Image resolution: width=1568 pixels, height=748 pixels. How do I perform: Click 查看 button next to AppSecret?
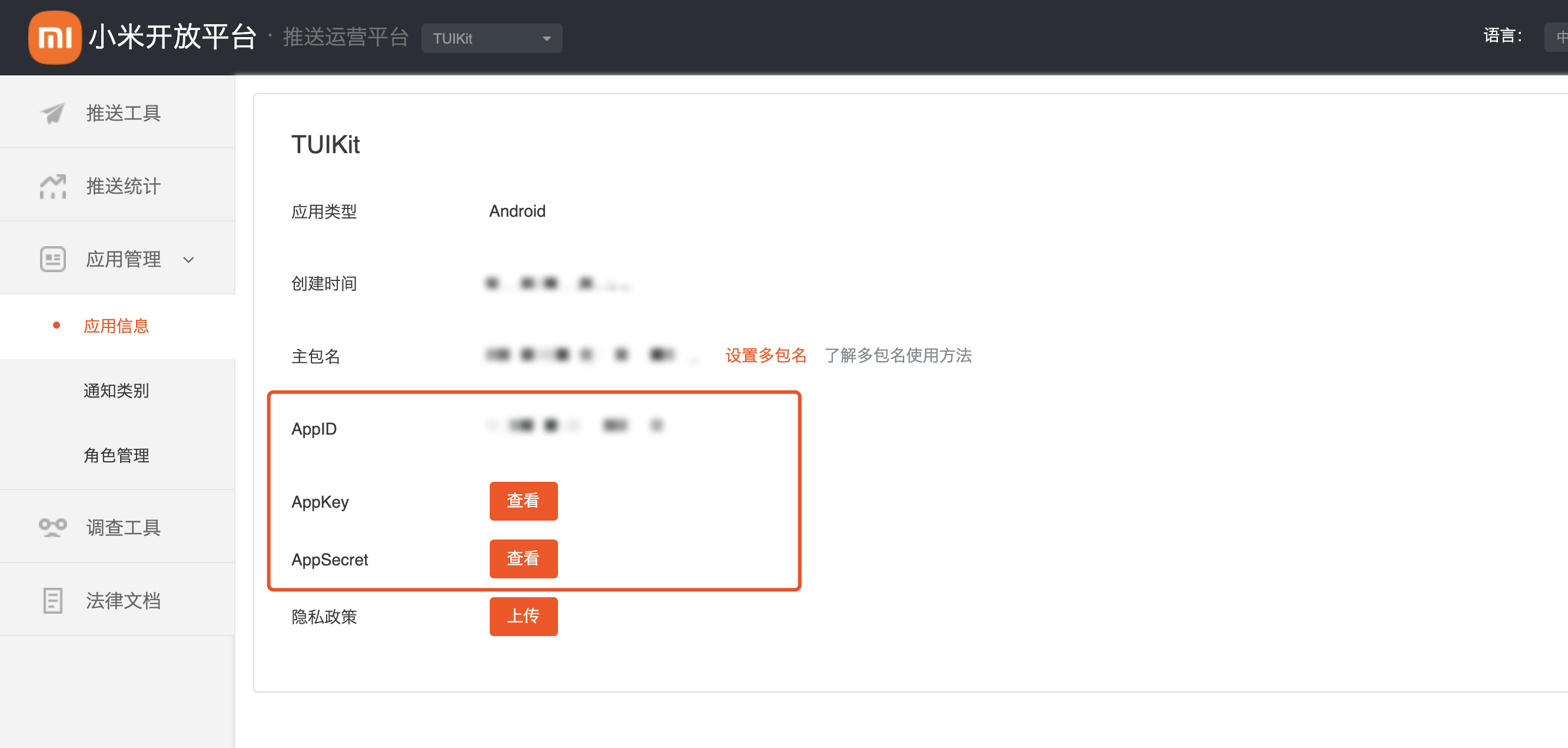(x=523, y=558)
